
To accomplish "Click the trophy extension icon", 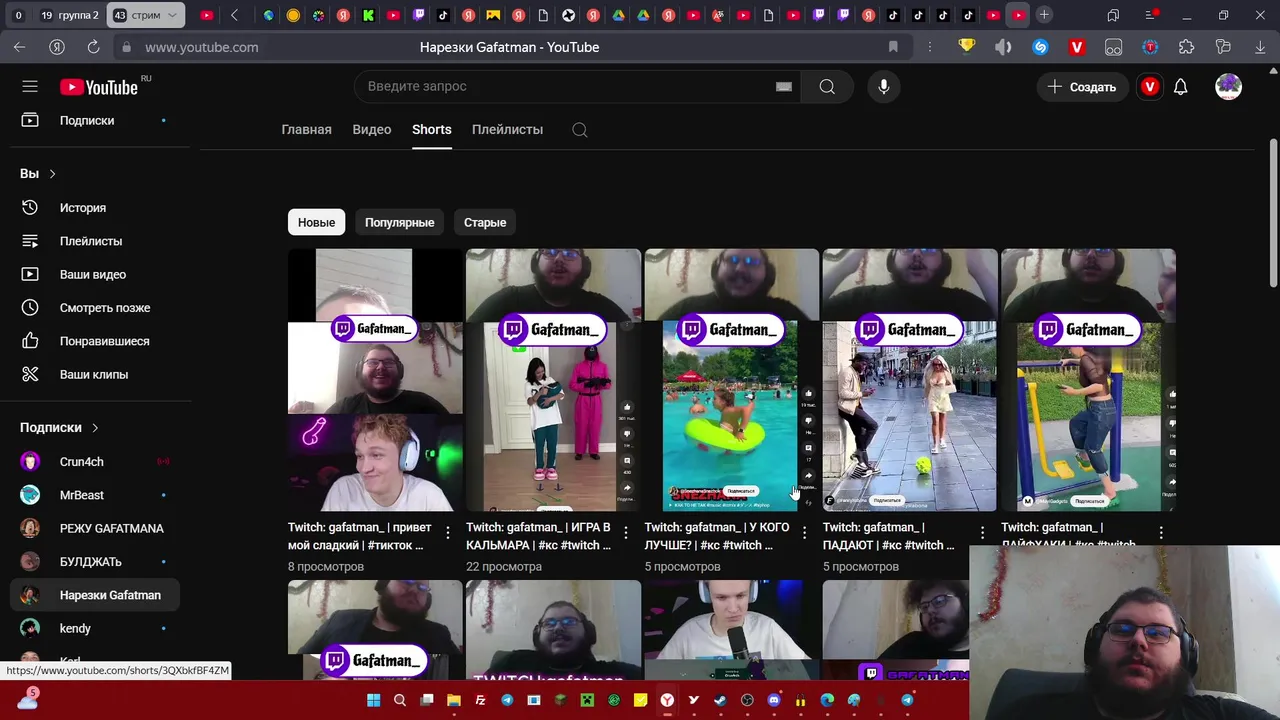I will (966, 47).
